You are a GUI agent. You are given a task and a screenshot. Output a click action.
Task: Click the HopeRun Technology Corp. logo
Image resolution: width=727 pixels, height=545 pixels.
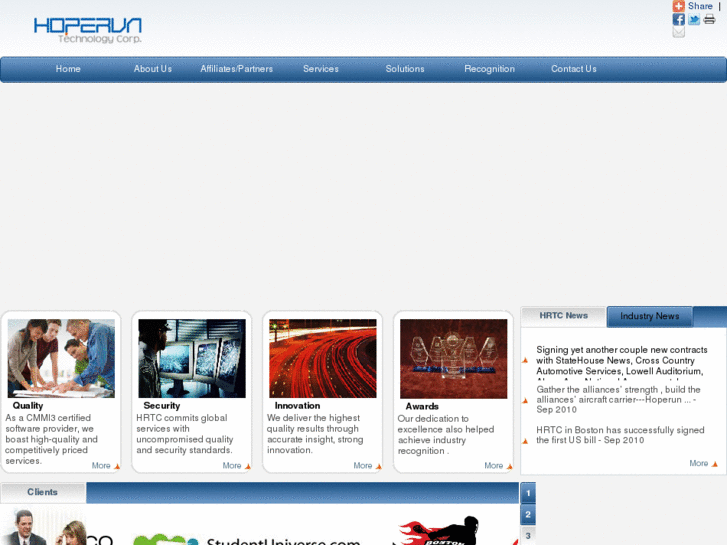point(88,30)
